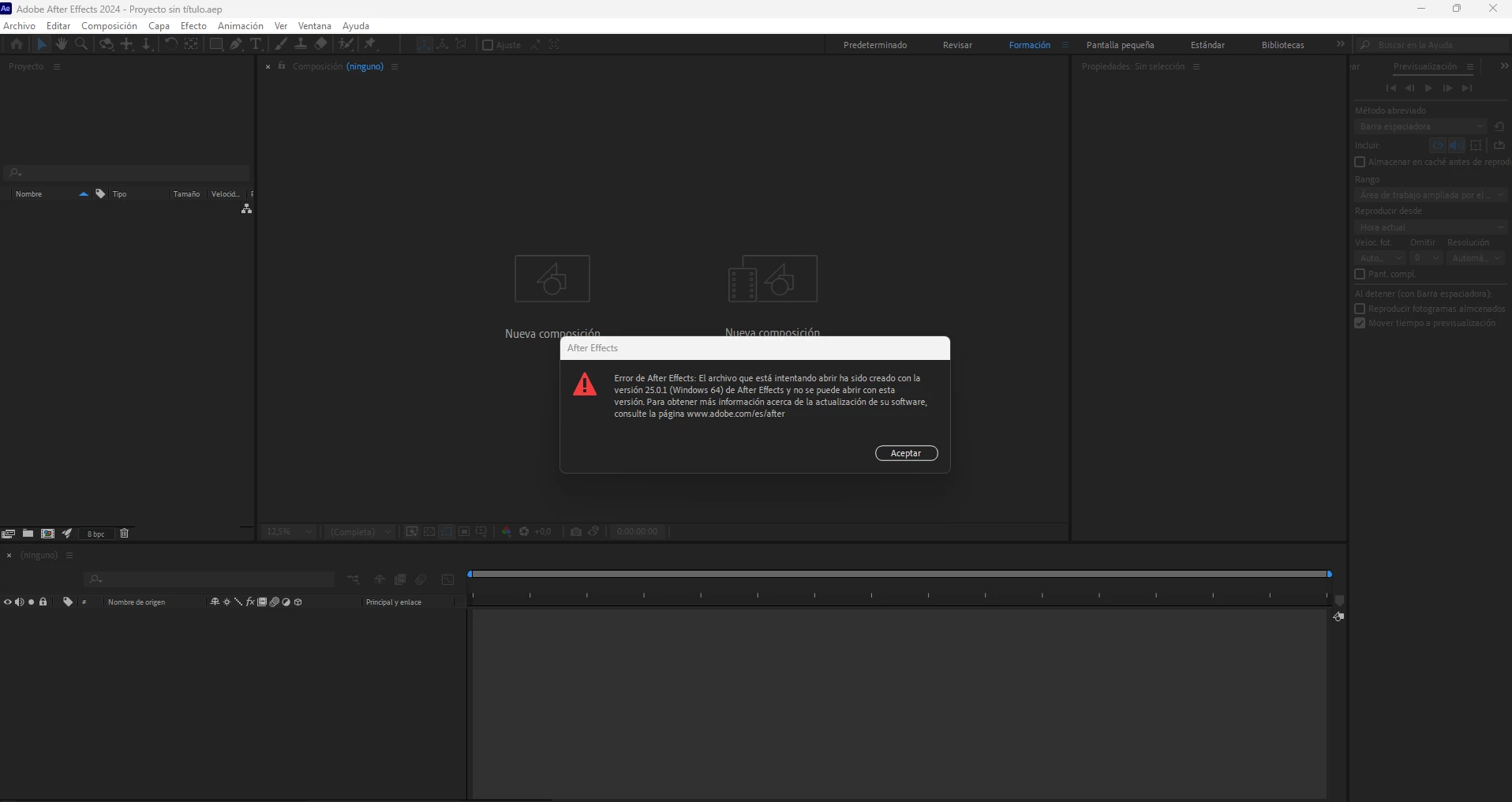Image resolution: width=1512 pixels, height=802 pixels.
Task: Switch to the Predeterminado workspace
Action: pos(875,45)
